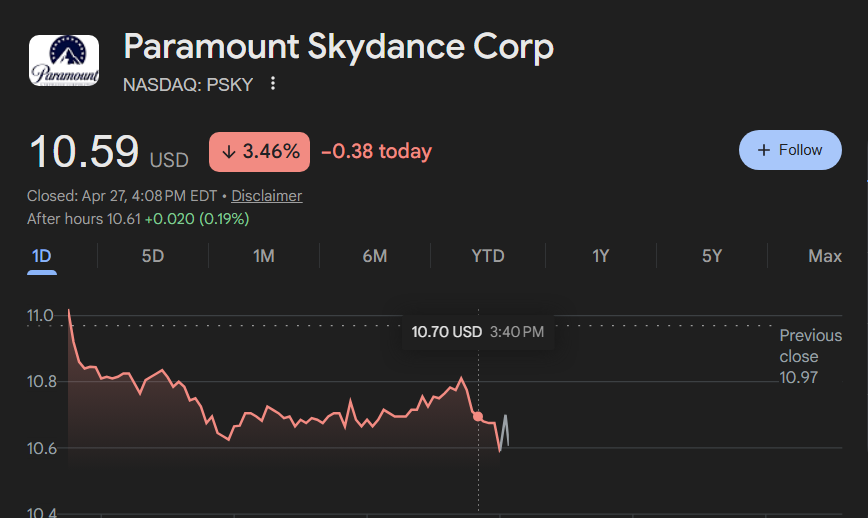The height and width of the screenshot is (518, 868).
Task: Click the plus icon in Follow button
Action: (x=764, y=150)
